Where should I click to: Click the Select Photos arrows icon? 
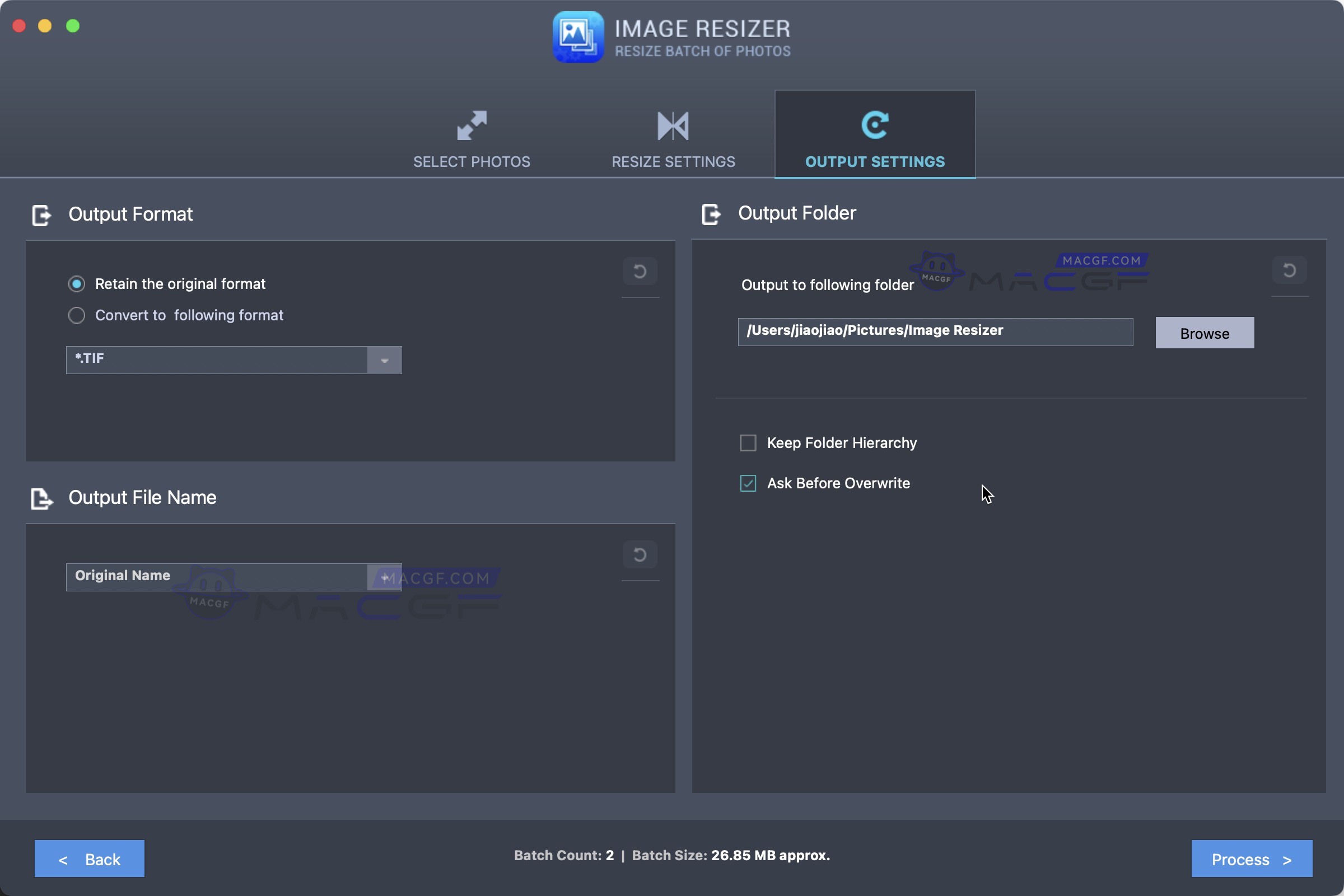pyautogui.click(x=472, y=125)
